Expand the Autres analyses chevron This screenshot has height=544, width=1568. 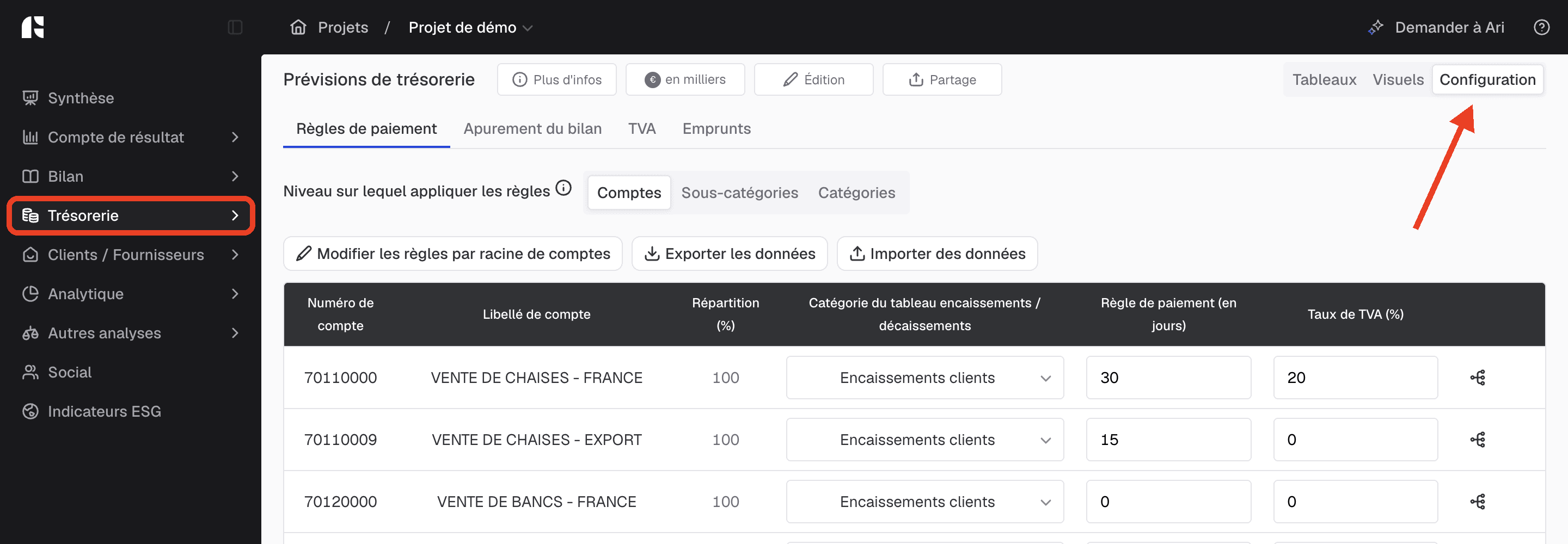[x=235, y=333]
